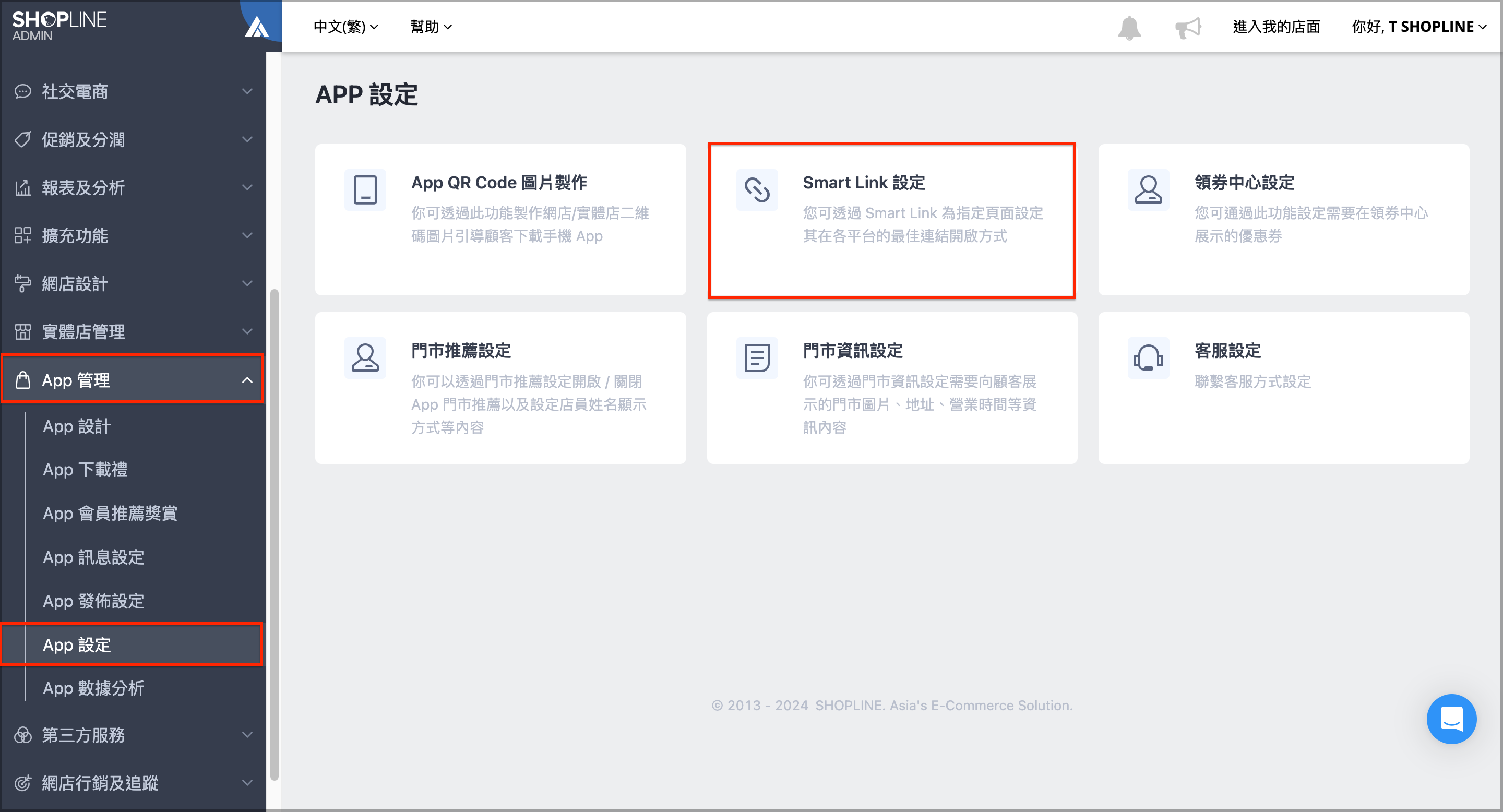Screen dimensions: 1503x812
Task: Open the notifications bell
Action: 1129,28
